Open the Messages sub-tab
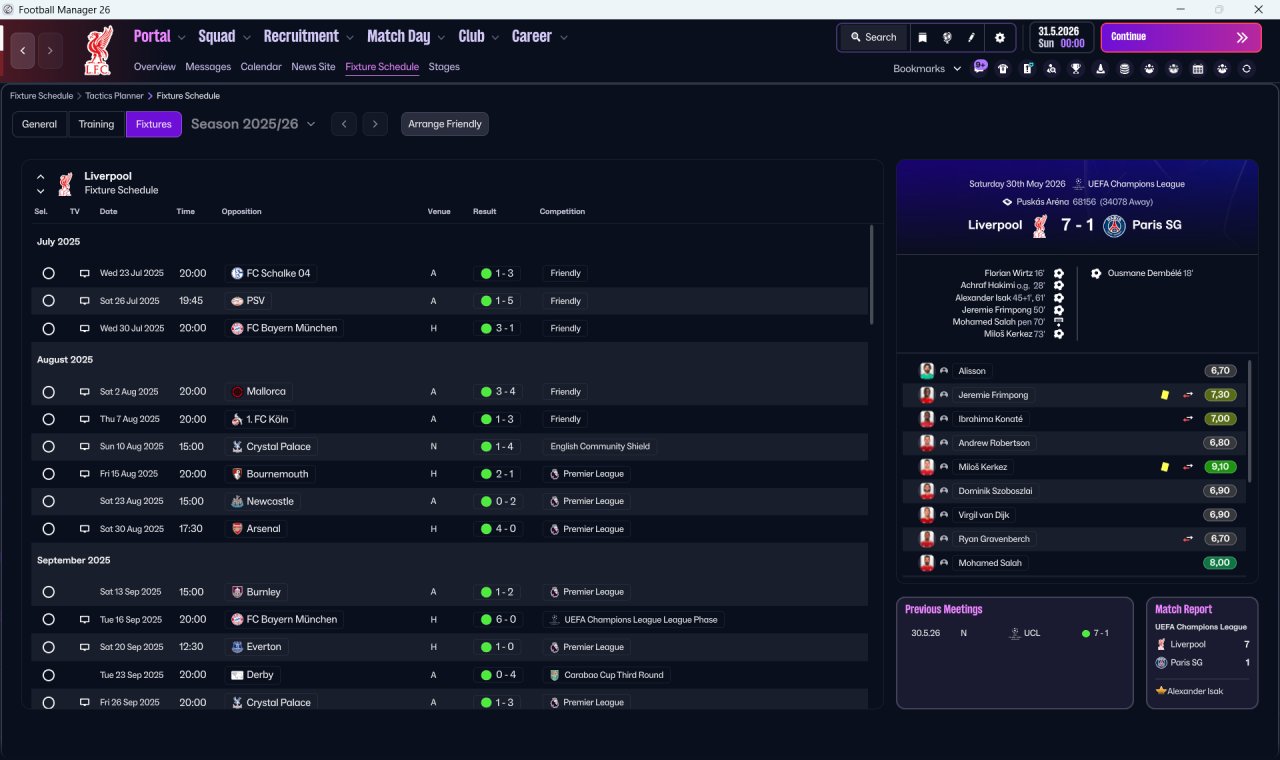Image resolution: width=1280 pixels, height=760 pixels. click(x=208, y=67)
